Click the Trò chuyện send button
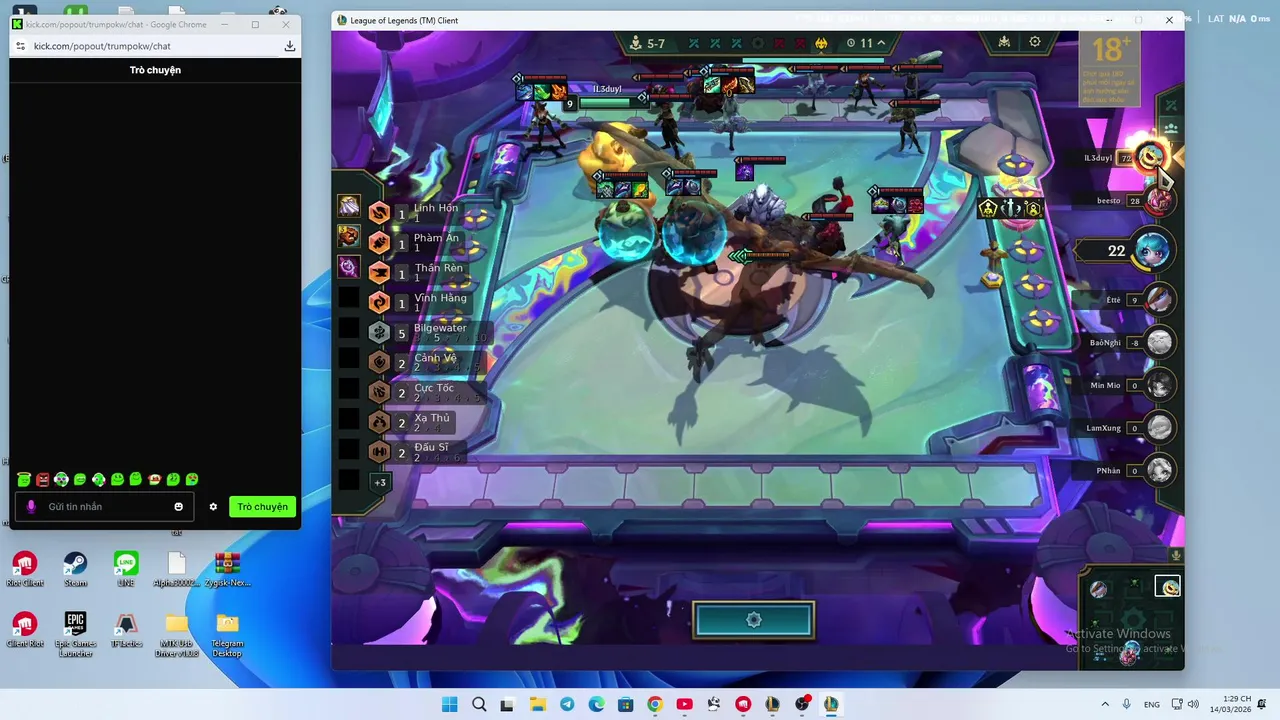 tap(262, 507)
